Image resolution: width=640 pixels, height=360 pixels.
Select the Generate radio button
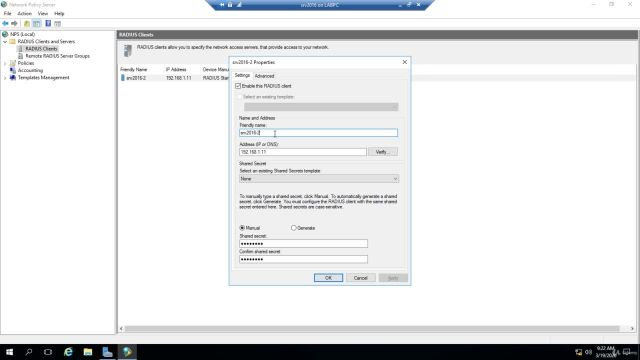pos(293,228)
